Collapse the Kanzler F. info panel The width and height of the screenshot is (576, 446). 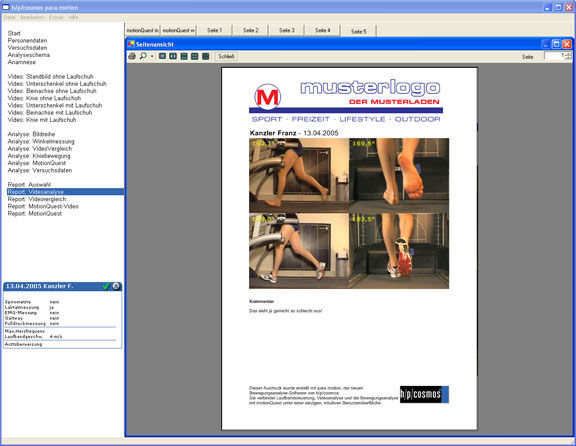click(x=116, y=286)
